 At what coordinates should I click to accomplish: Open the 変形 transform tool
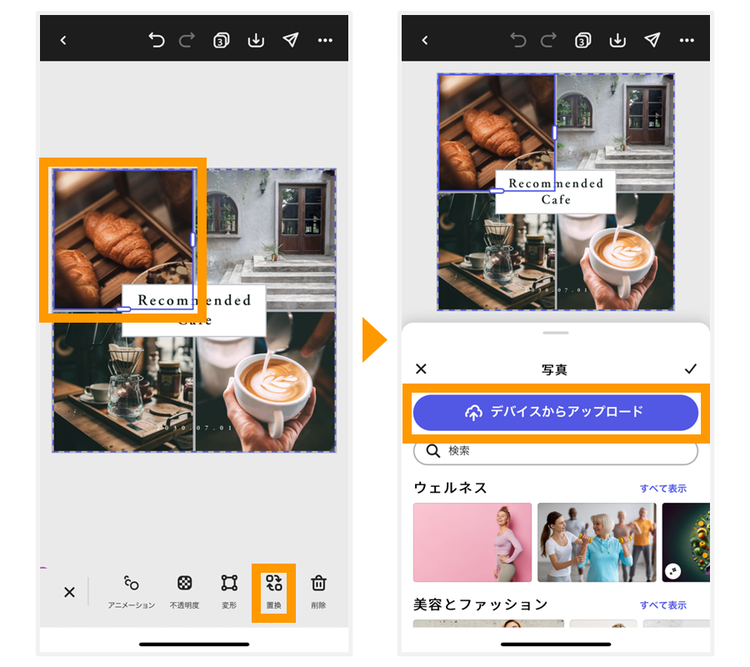pyautogui.click(x=229, y=592)
